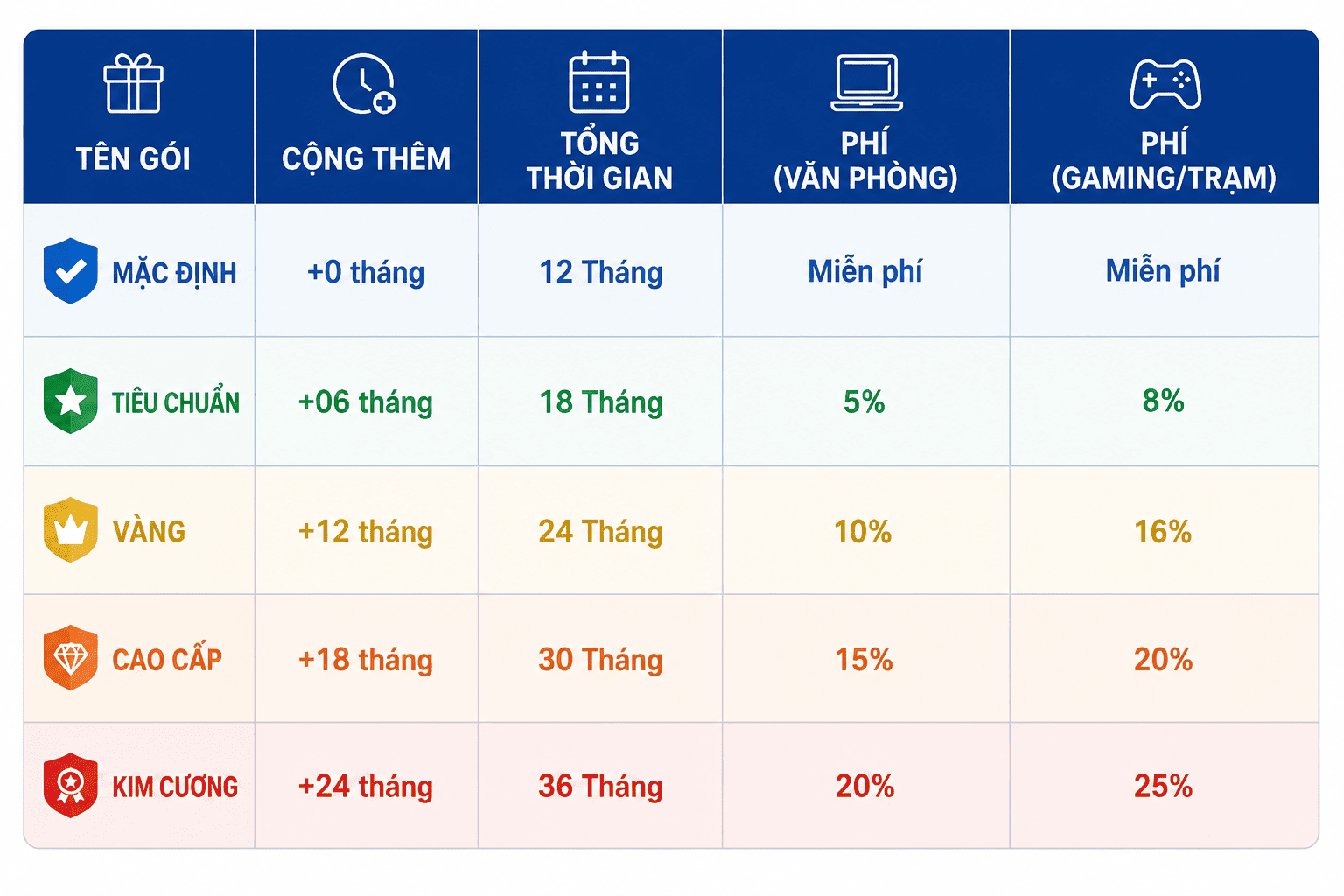Click Miễn phí under PHÍ (VĂN PHÒNG)
Image resolution: width=1344 pixels, height=896 pixels.
point(864,271)
